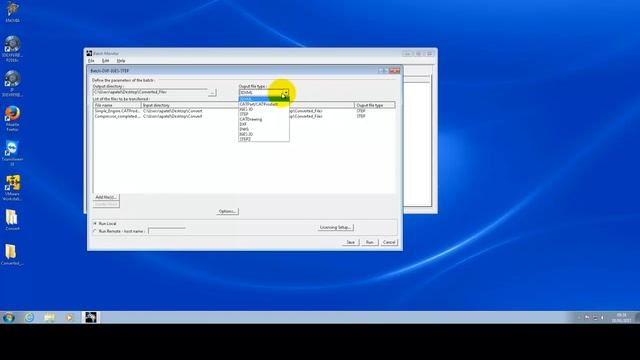Browse for output directory with ... button

coord(212,93)
